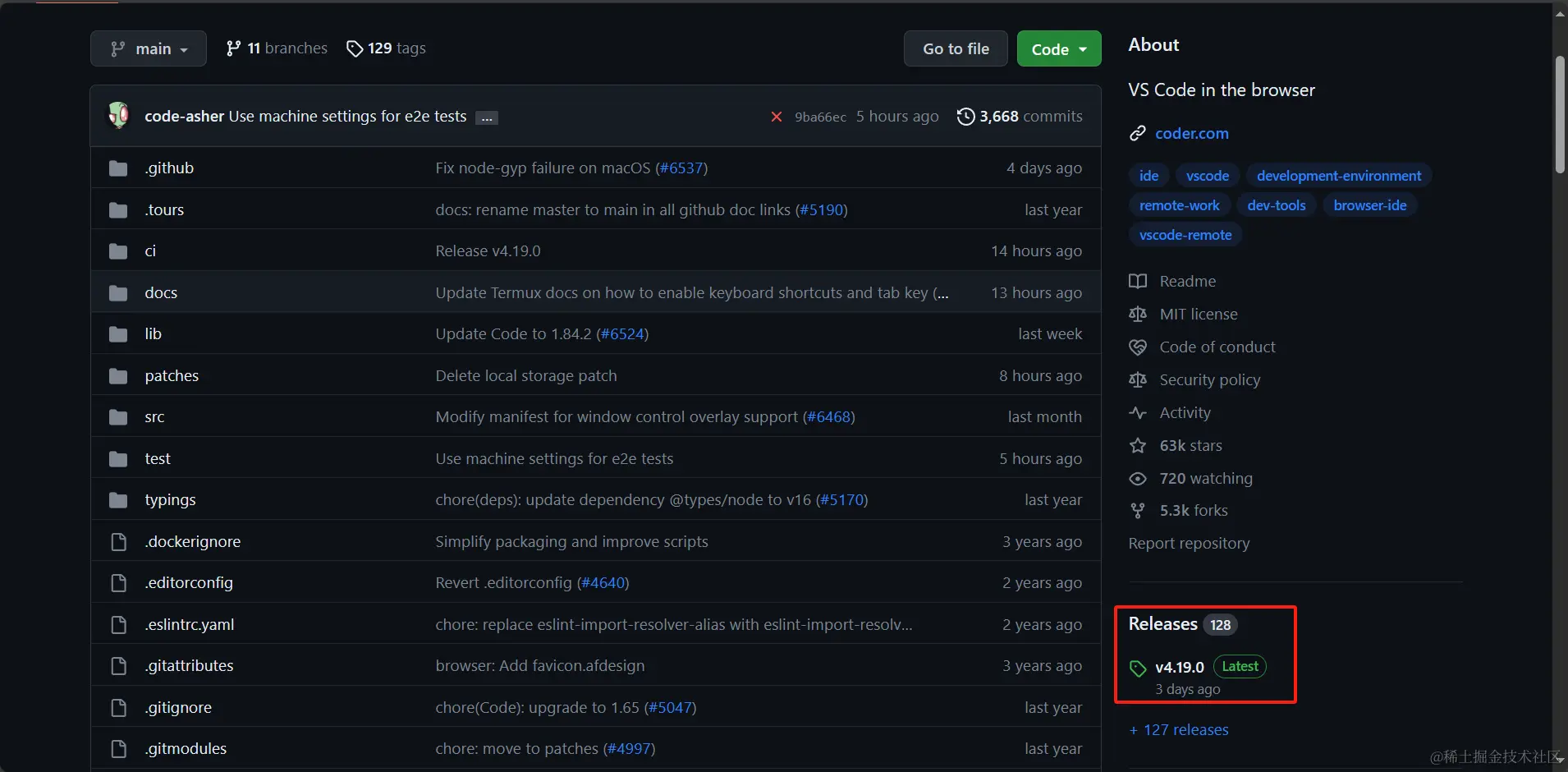Viewport: 1568px width, 772px height.
Task: Open the main branch selector dropdown
Action: point(148,49)
